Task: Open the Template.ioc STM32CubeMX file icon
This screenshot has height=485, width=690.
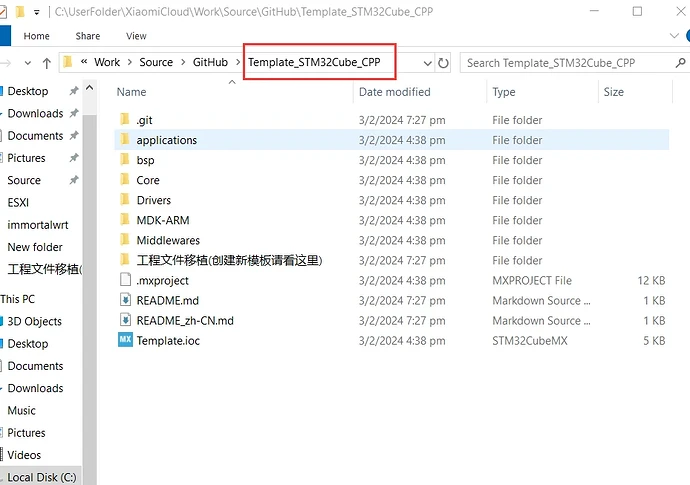Action: point(125,341)
